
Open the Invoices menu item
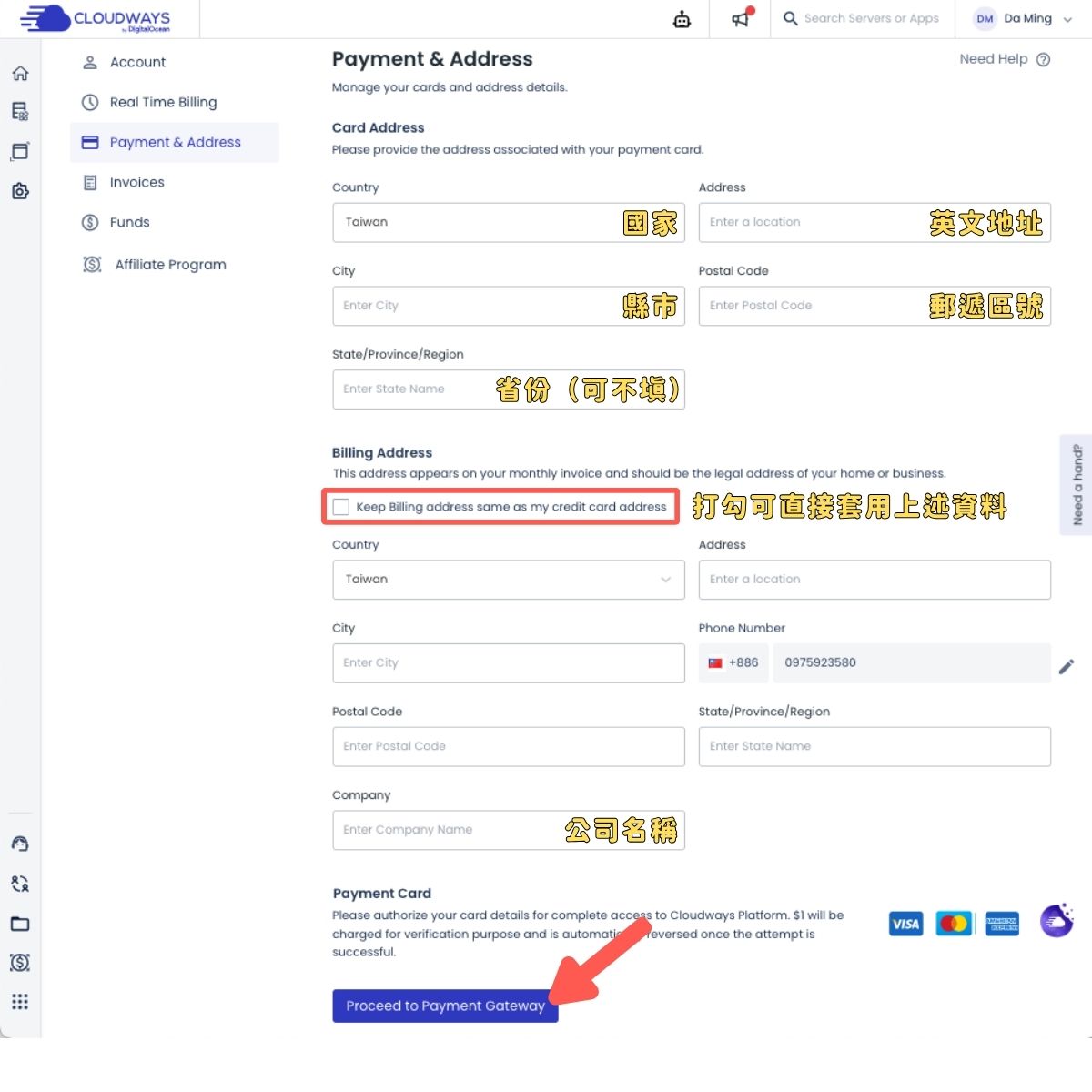(136, 182)
